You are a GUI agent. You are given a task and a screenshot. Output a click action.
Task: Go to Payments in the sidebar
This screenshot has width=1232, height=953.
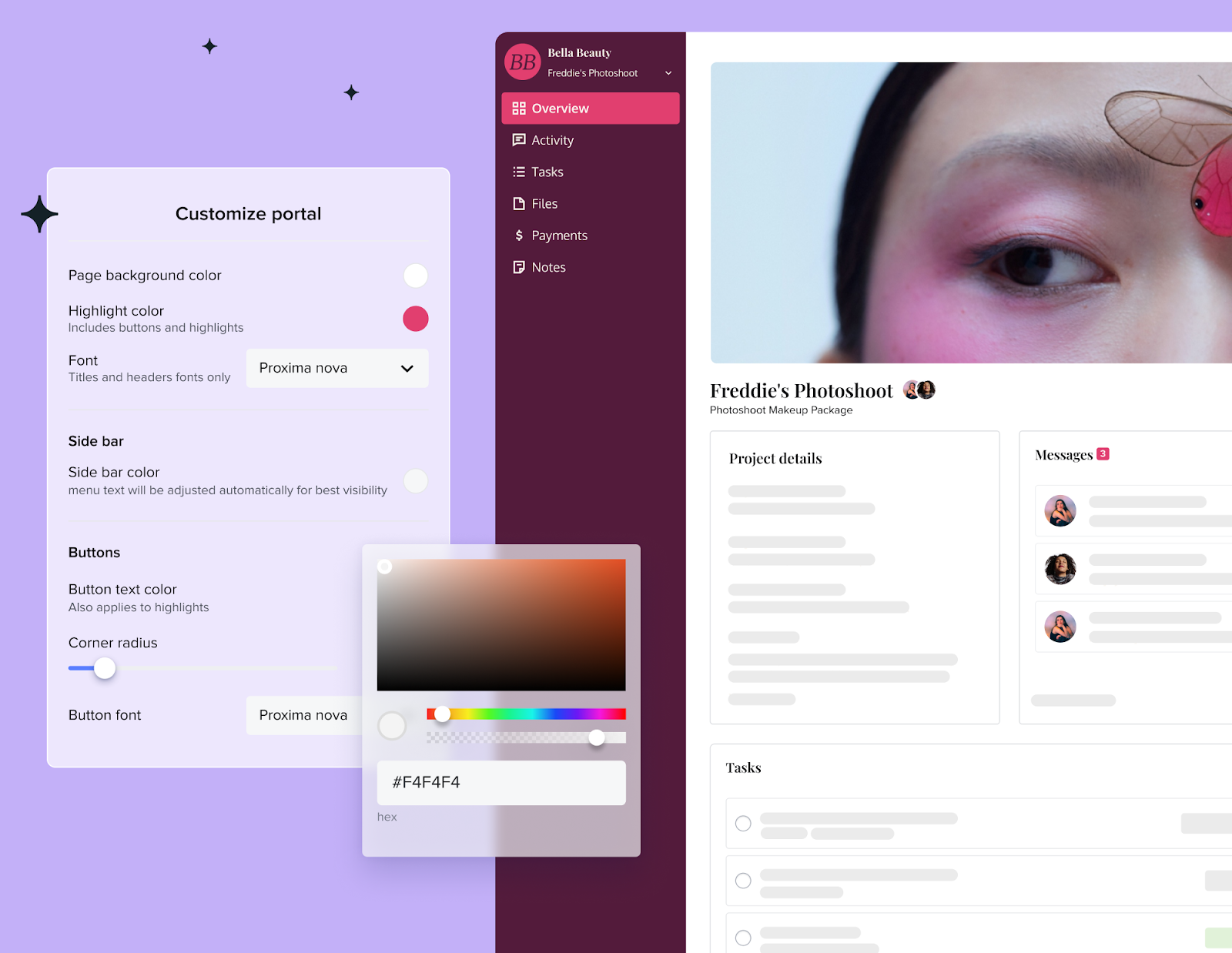click(591, 236)
